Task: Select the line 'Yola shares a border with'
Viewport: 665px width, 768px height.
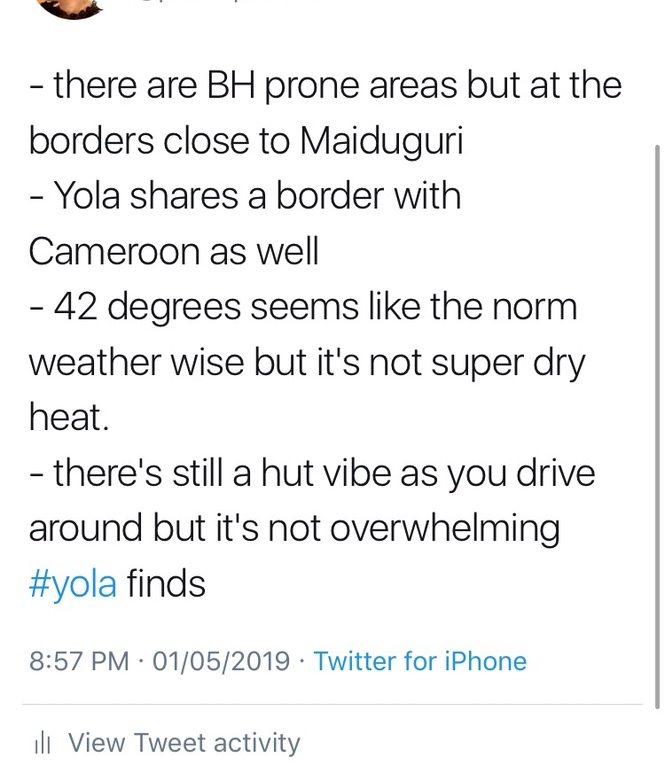Action: coord(245,195)
